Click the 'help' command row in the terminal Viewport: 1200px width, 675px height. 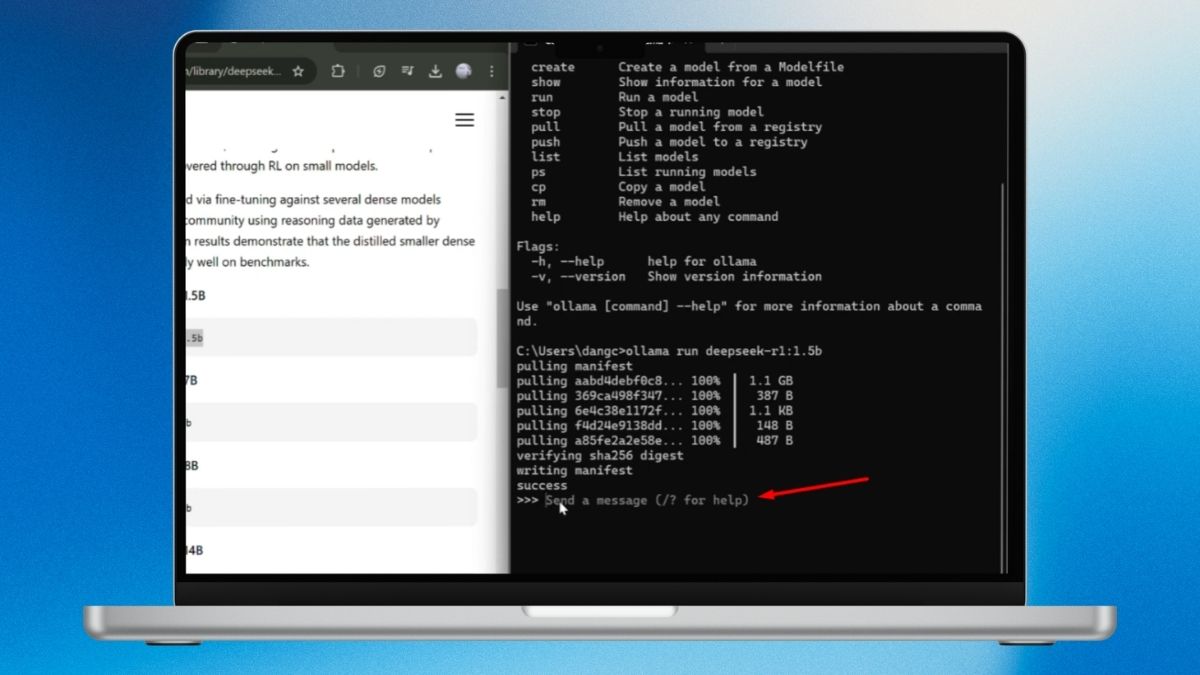tap(654, 217)
